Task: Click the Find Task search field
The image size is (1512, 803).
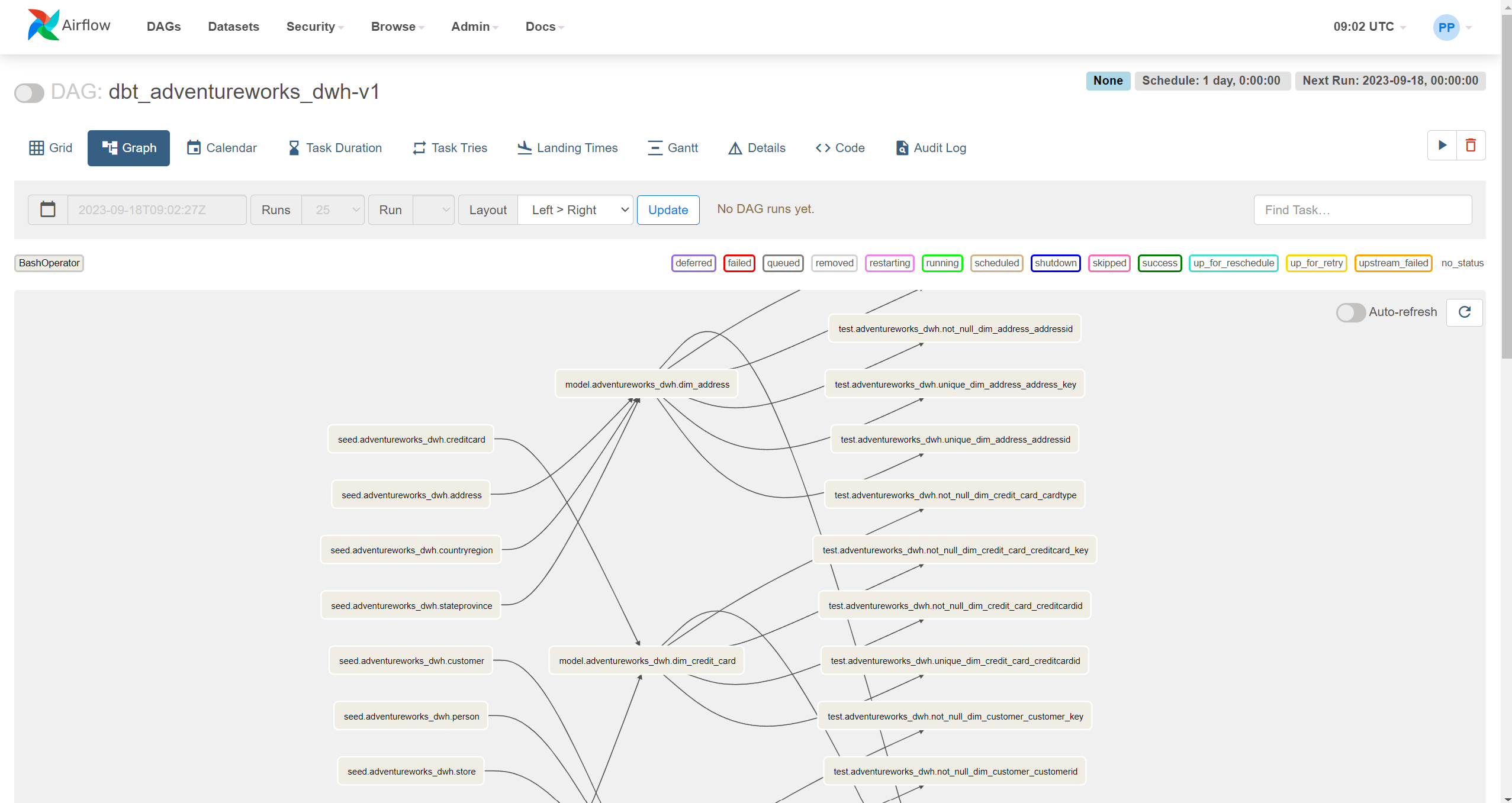Action: 1362,210
